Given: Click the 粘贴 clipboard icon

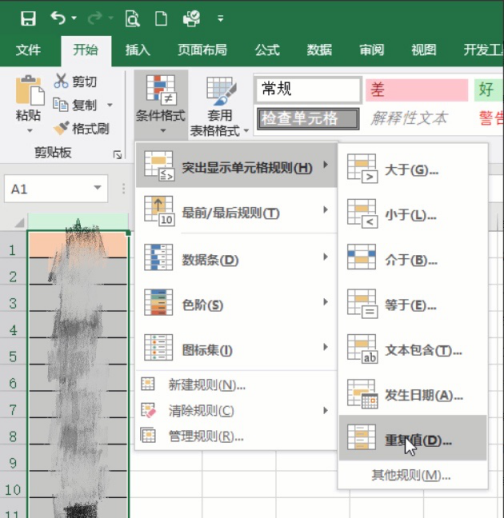Looking at the screenshot, I should pyautogui.click(x=29, y=90).
